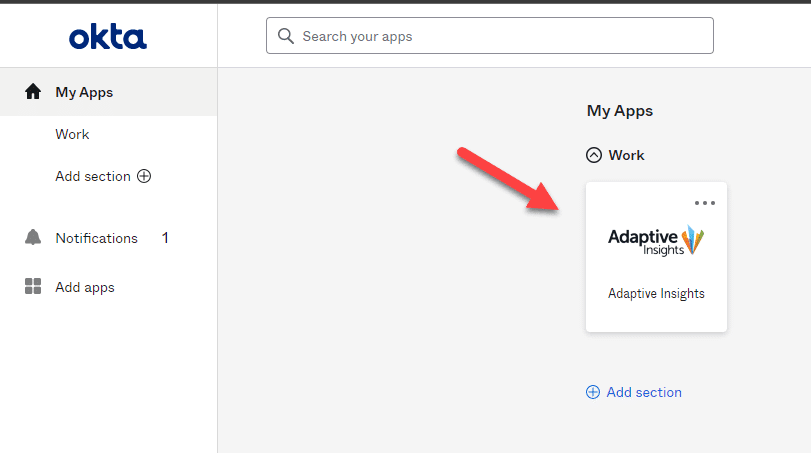The height and width of the screenshot is (453, 811).
Task: Click the search magnifier icon
Action: (x=286, y=36)
